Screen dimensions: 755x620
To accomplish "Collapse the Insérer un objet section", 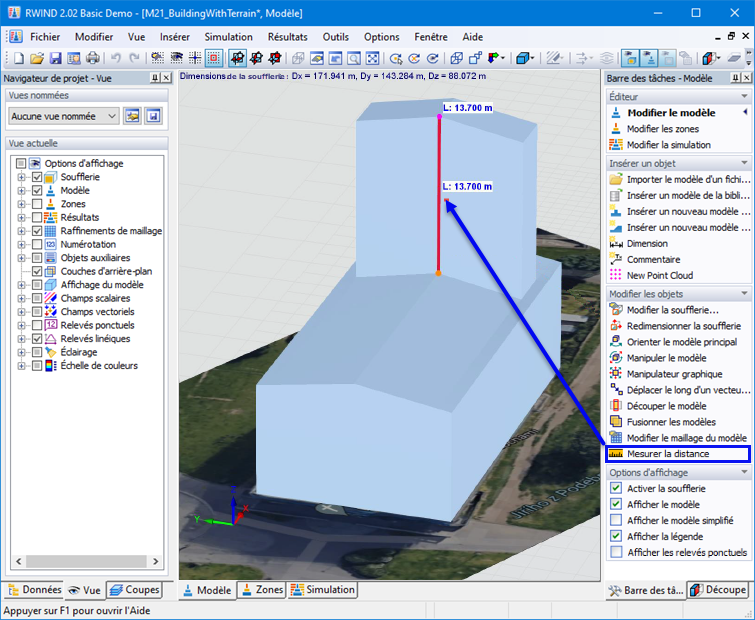I will 744,163.
